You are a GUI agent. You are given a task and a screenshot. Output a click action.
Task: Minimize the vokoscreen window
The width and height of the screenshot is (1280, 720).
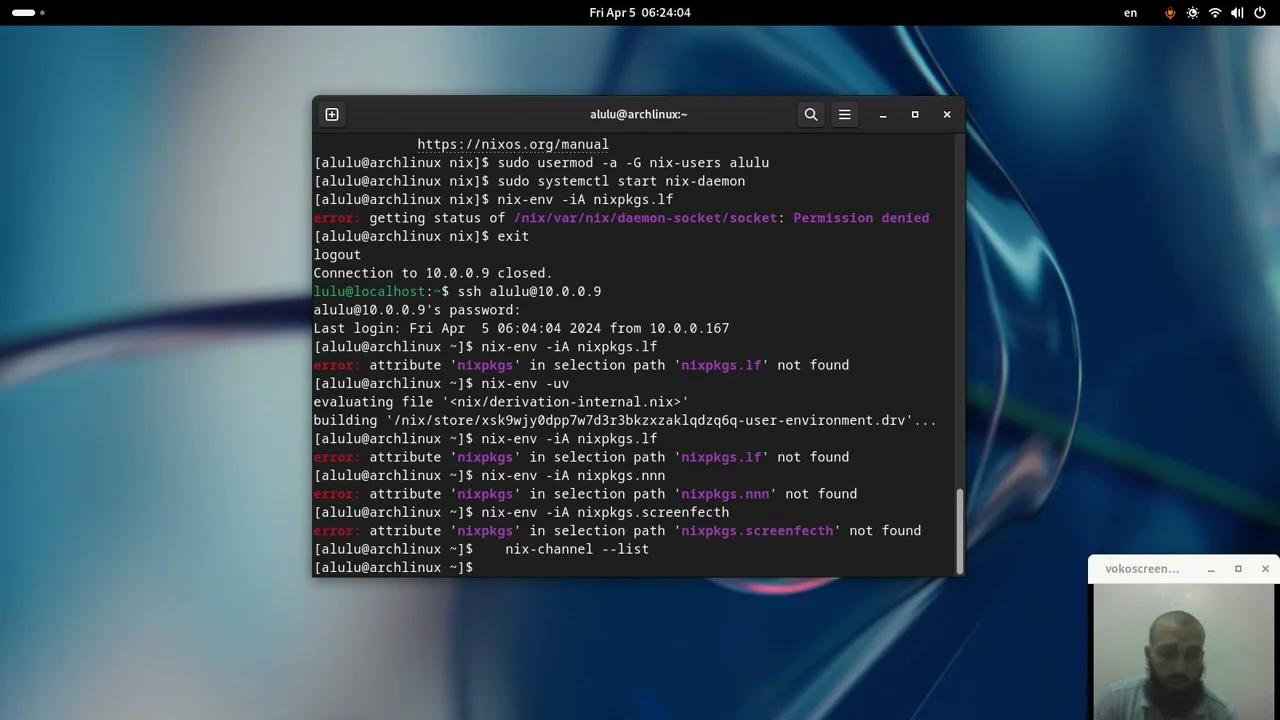click(1211, 568)
